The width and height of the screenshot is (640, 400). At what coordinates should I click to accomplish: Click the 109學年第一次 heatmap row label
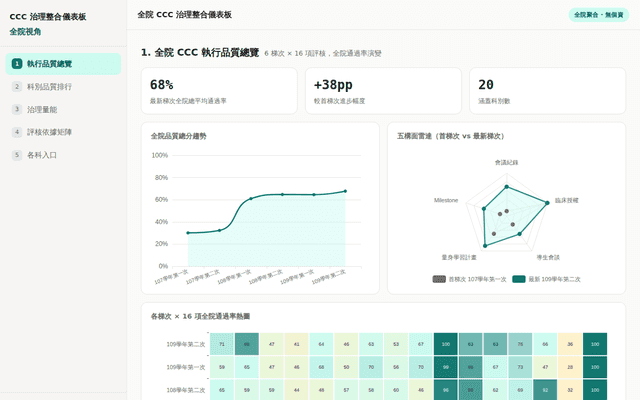(186, 367)
